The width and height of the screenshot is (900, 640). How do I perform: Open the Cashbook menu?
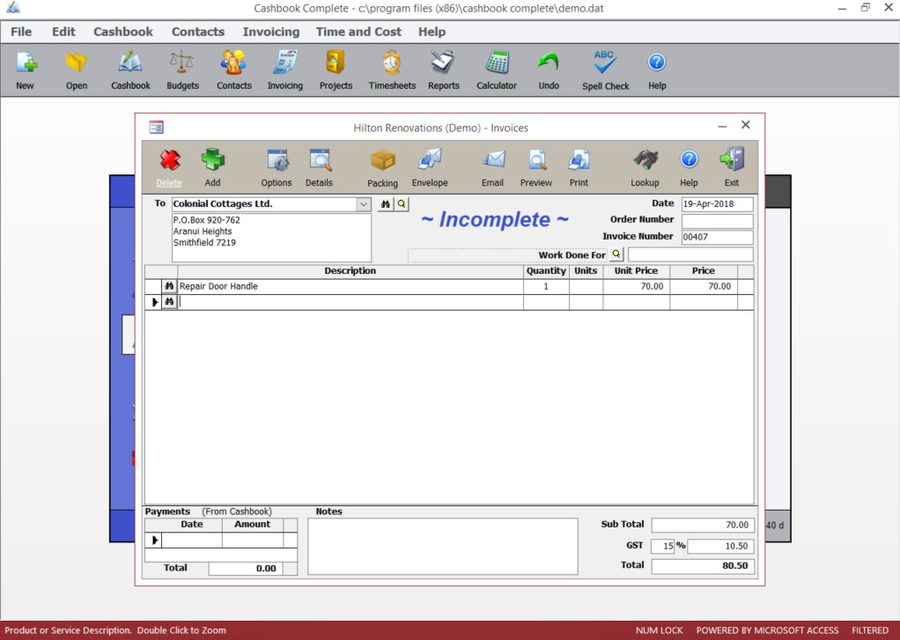(123, 32)
